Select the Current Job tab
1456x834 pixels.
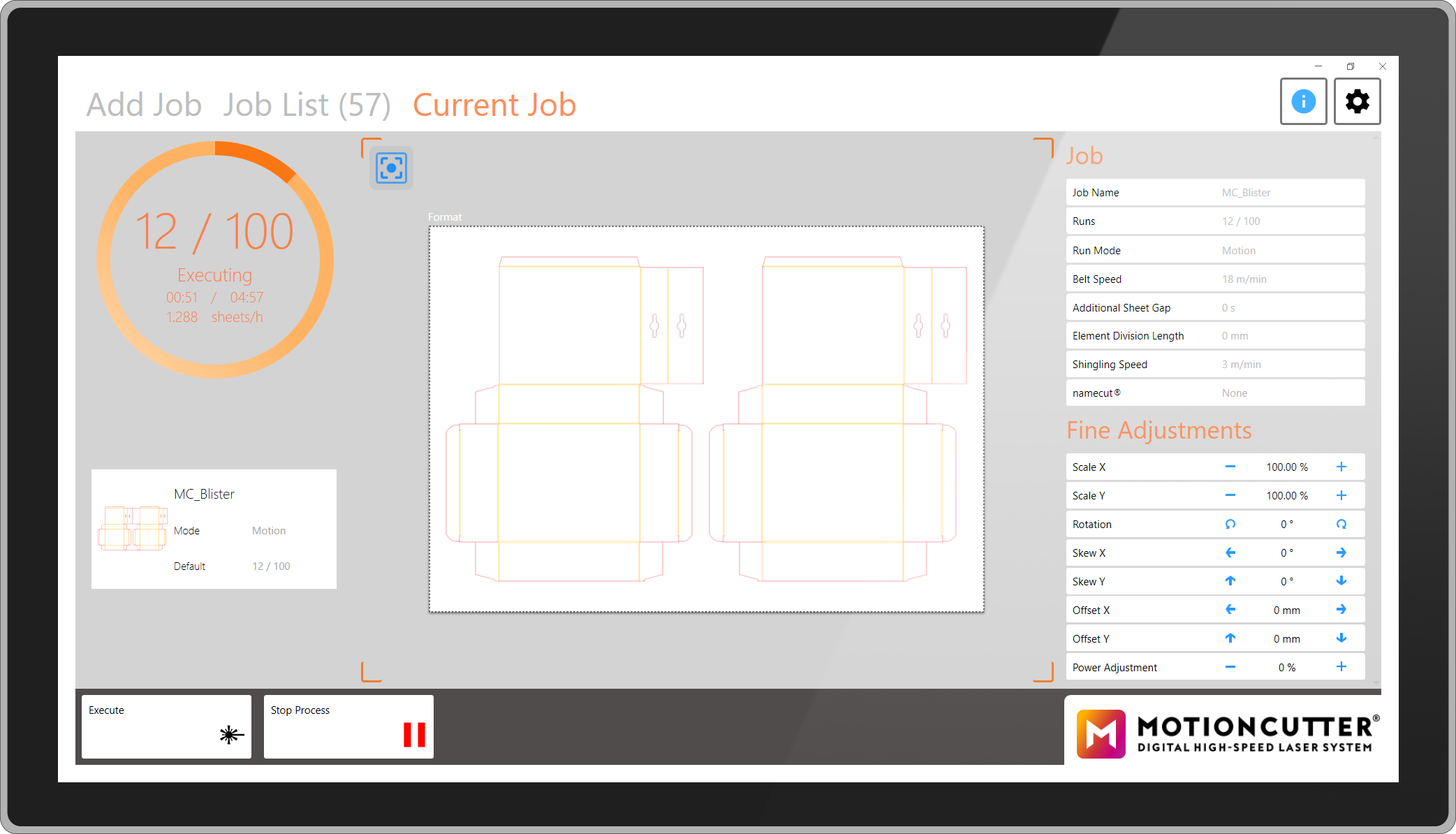tap(494, 105)
